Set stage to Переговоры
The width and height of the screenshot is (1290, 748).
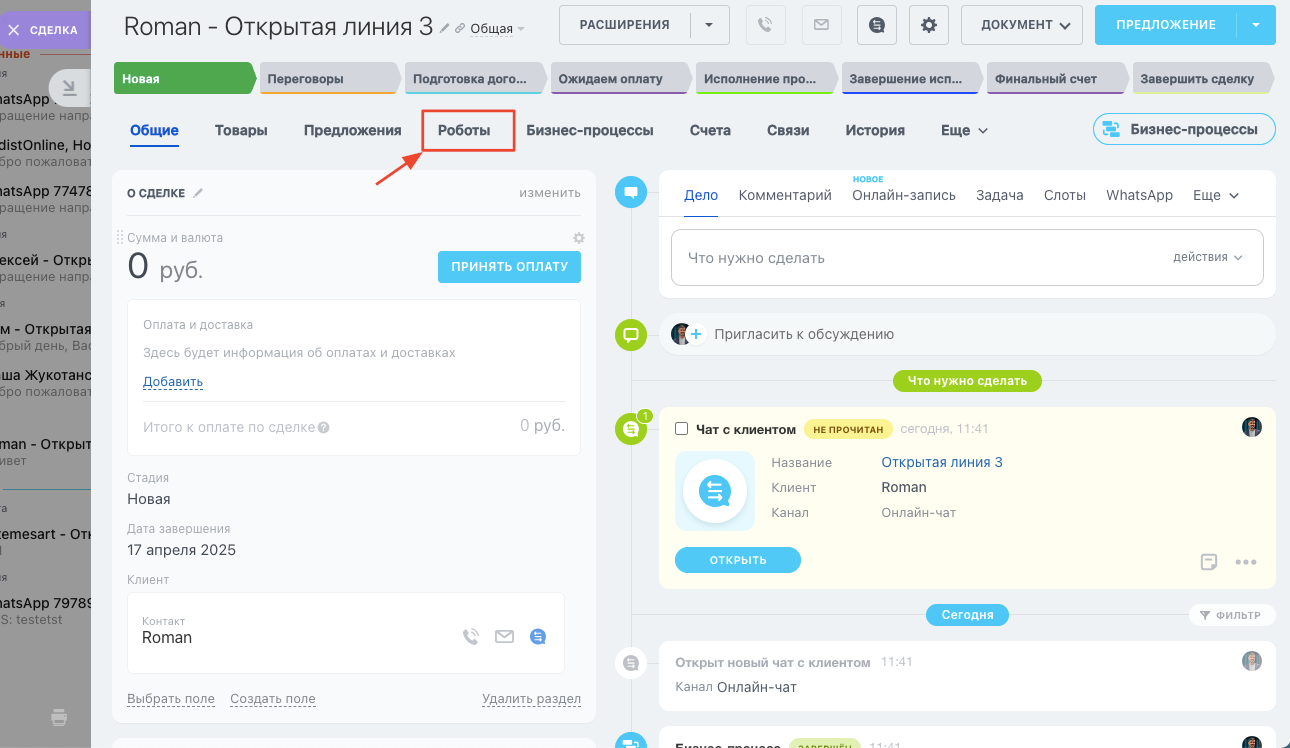coord(330,79)
